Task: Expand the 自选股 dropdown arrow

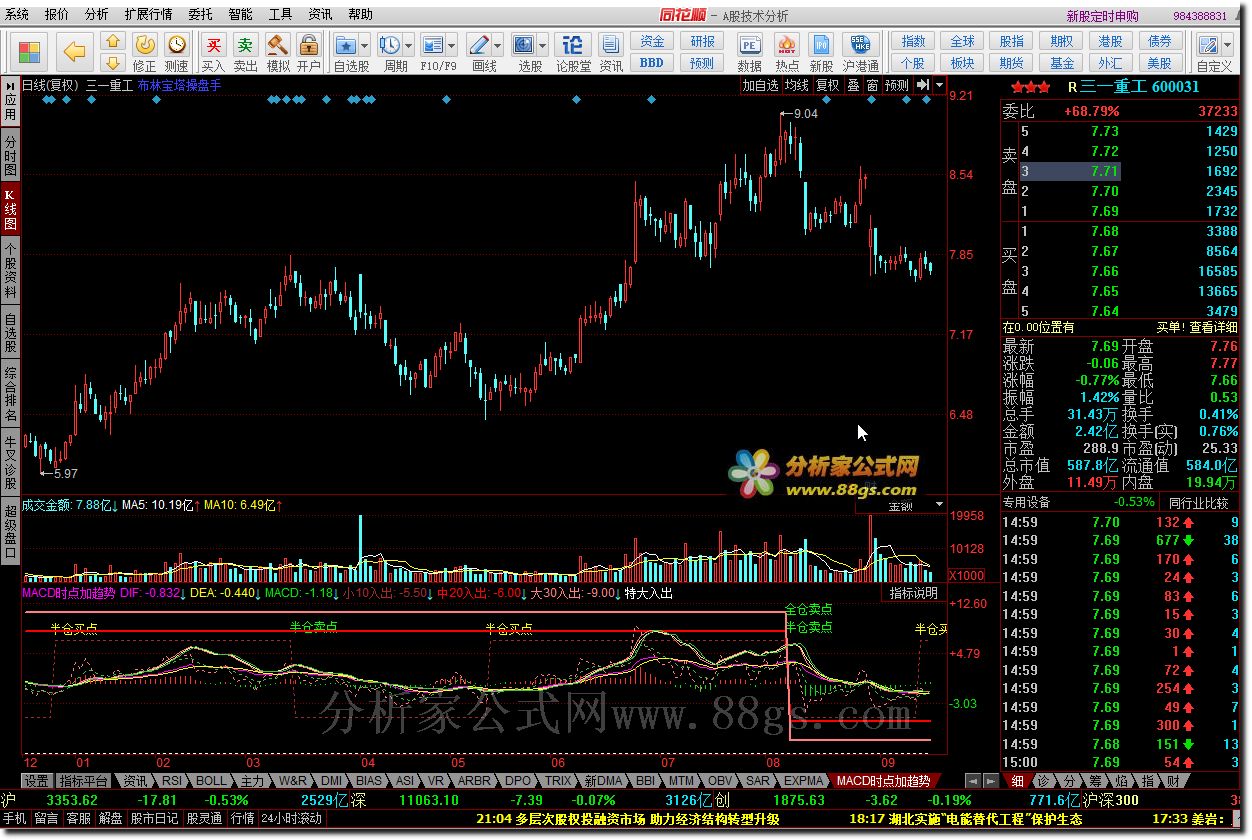Action: coord(365,46)
